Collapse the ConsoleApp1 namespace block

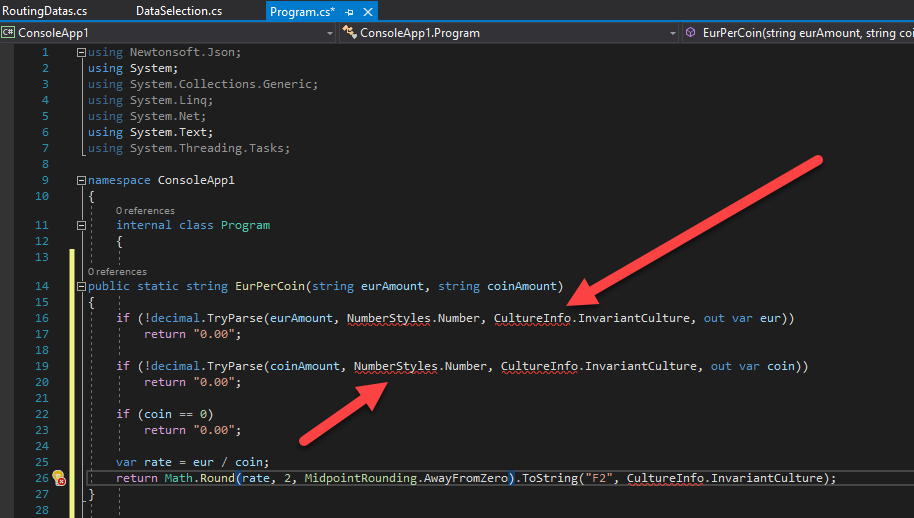[81, 180]
